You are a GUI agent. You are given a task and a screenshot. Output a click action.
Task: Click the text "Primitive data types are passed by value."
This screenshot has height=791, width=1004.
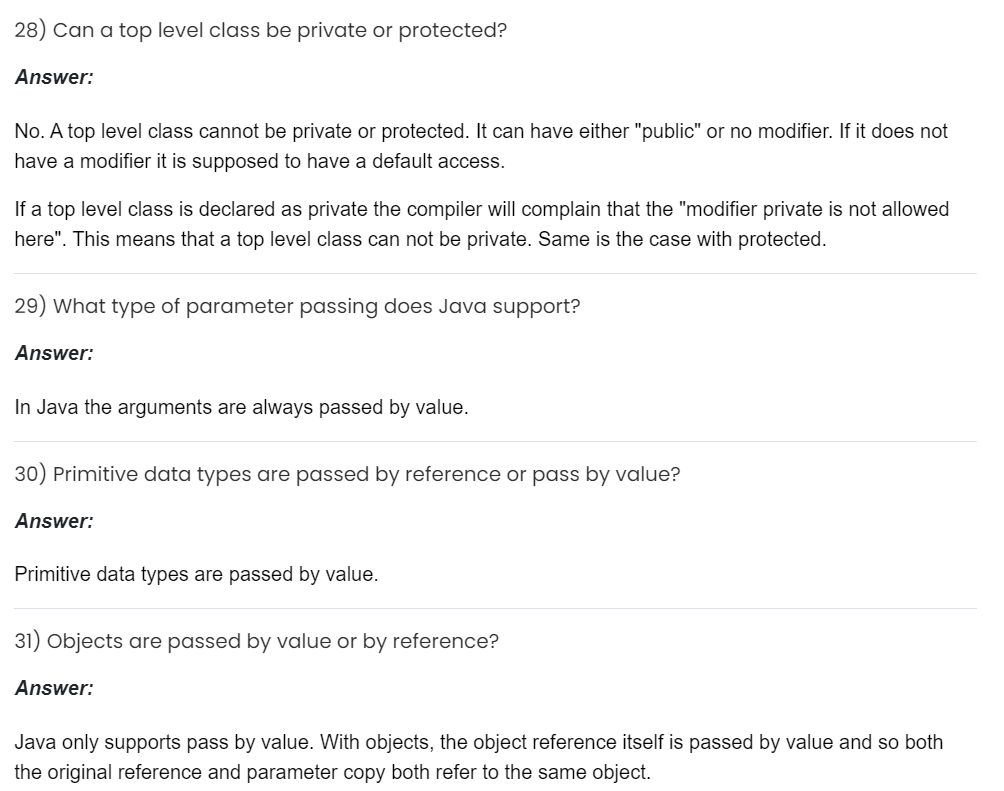click(x=196, y=575)
